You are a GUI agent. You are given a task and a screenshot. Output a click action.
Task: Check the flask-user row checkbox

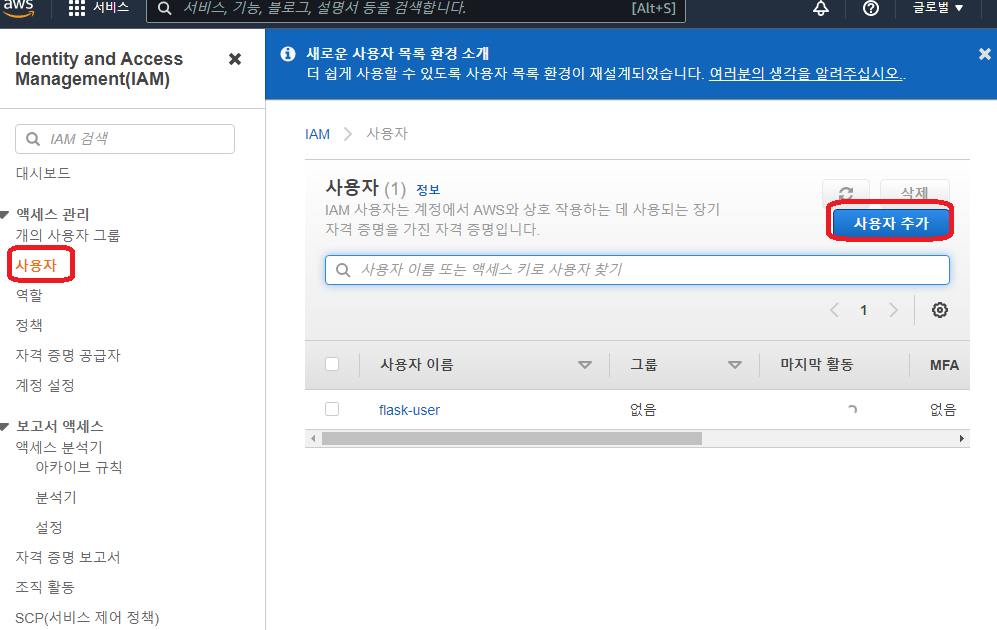(332, 409)
